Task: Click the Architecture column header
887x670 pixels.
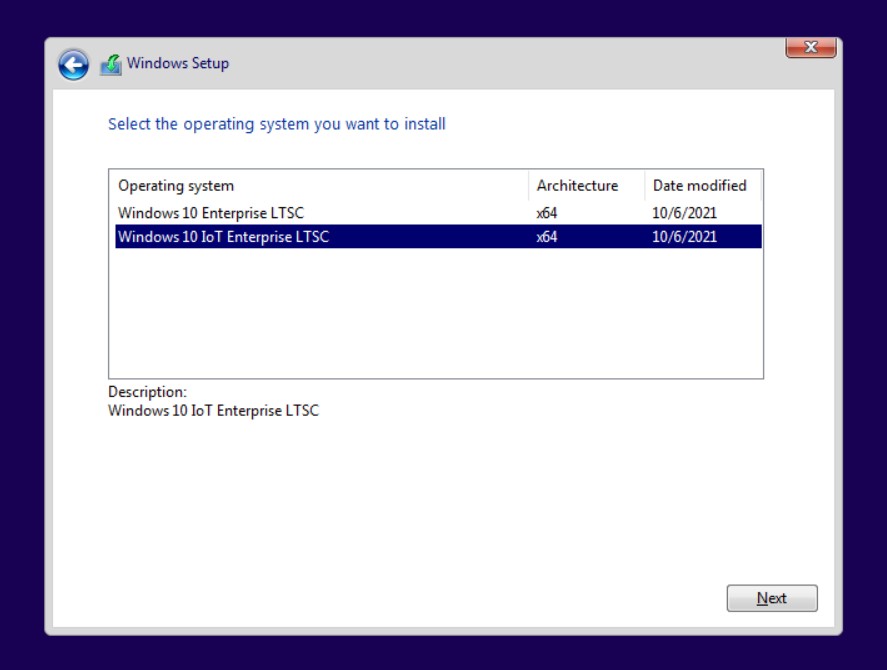Action: click(577, 186)
